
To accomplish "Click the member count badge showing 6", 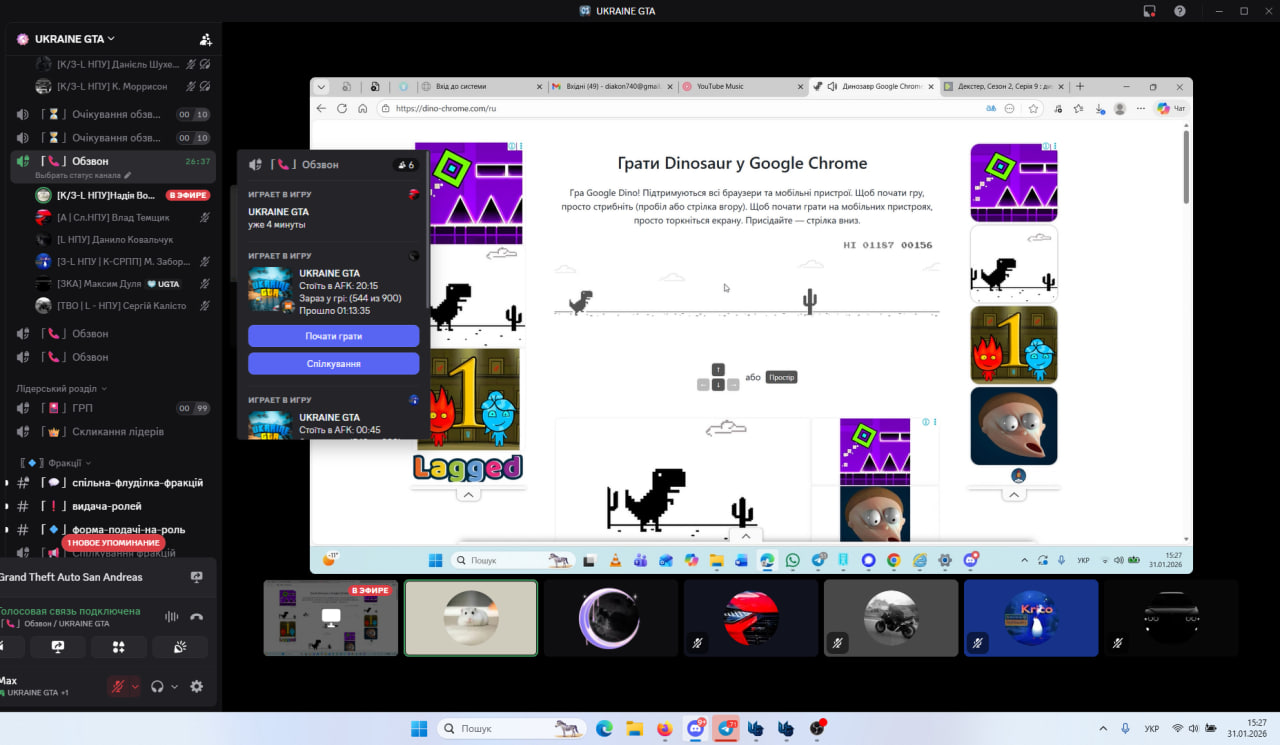I will click(405, 165).
